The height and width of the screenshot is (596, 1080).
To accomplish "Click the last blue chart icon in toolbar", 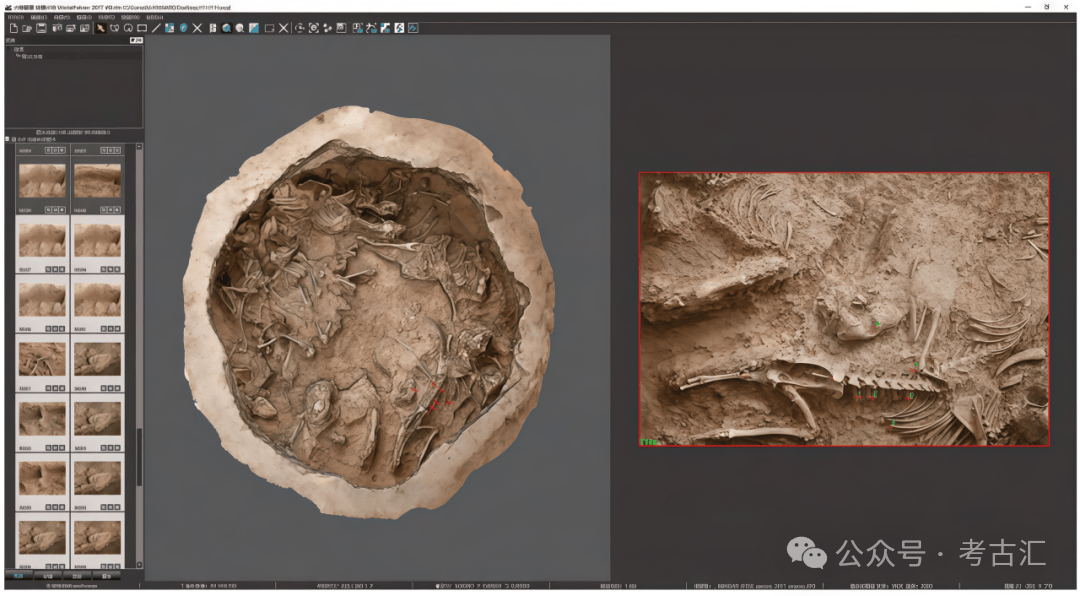I will pos(413,28).
